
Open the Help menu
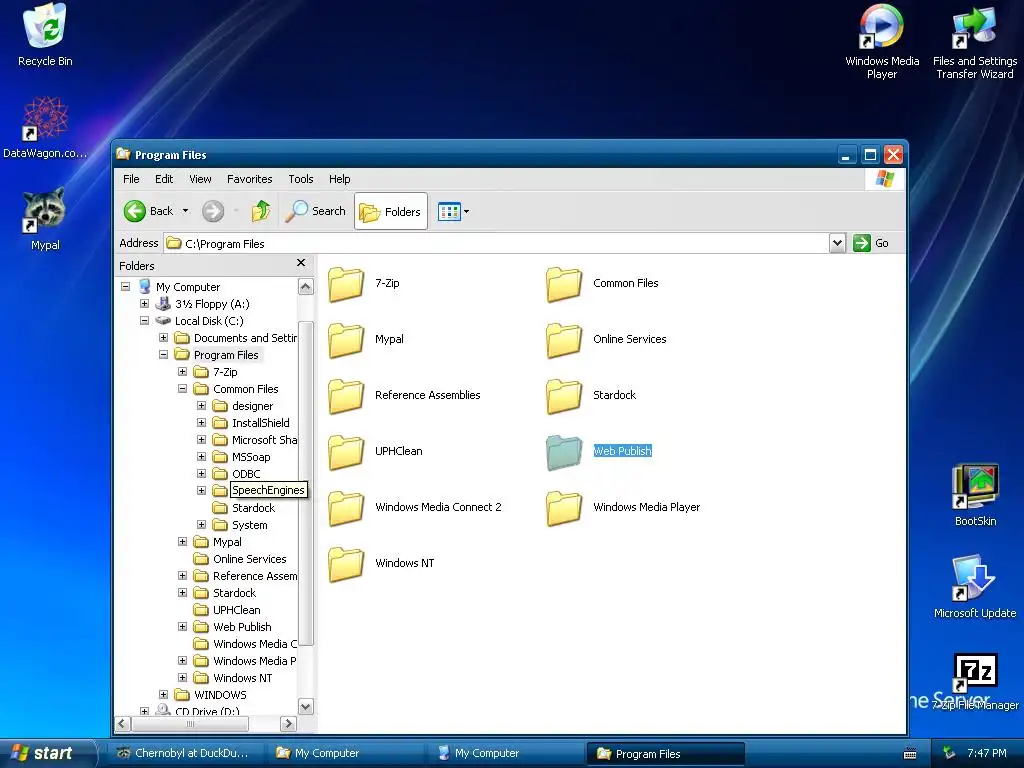pos(339,179)
